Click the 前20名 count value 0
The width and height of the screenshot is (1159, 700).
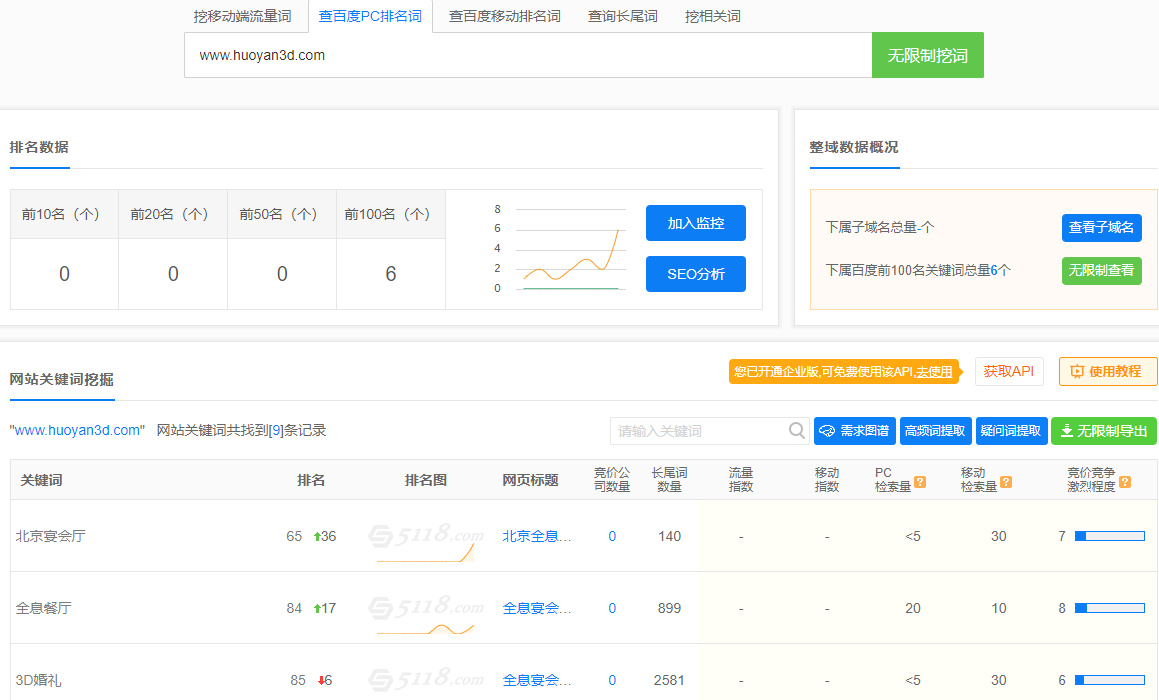click(x=173, y=274)
